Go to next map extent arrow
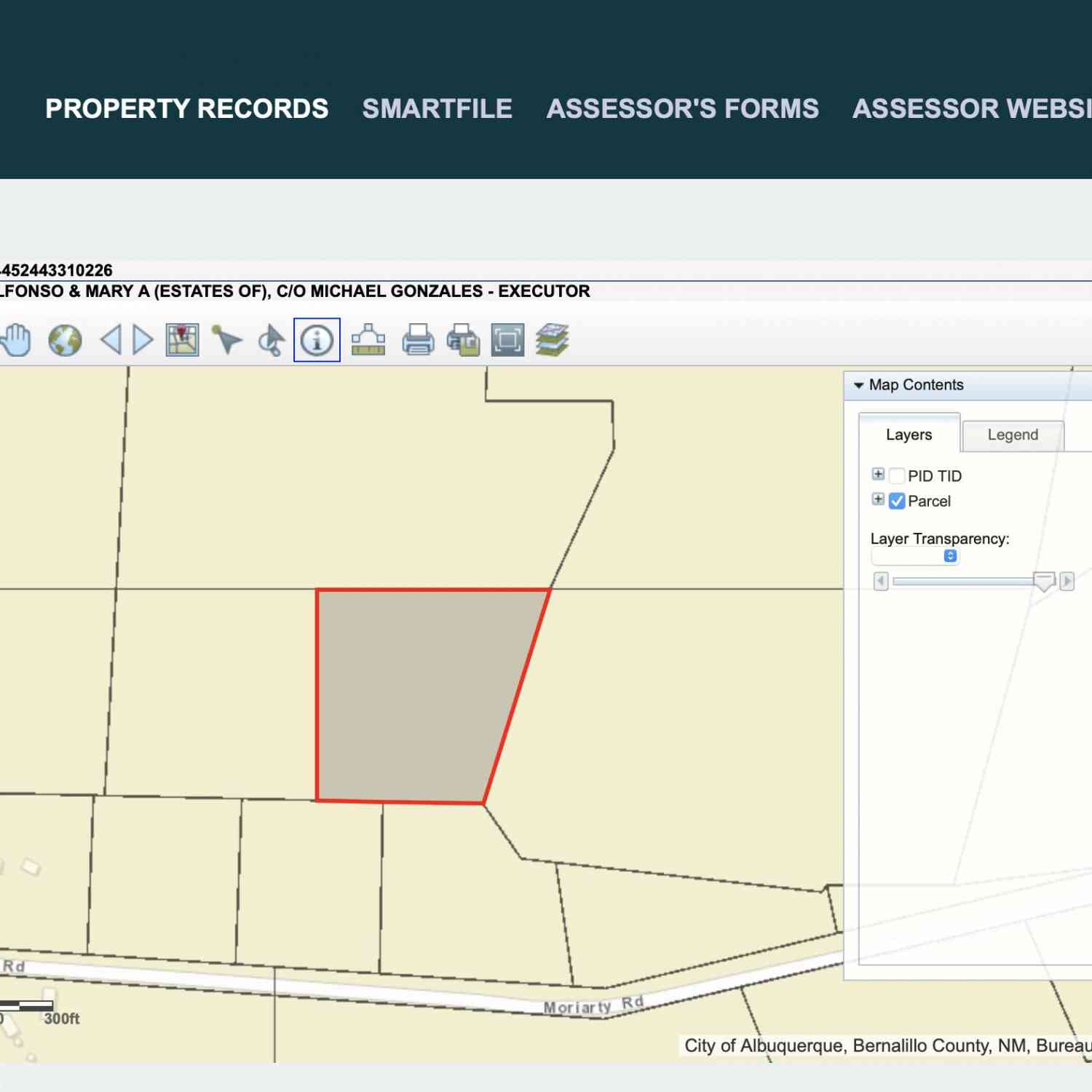Image resolution: width=1092 pixels, height=1092 pixels. 143,340
